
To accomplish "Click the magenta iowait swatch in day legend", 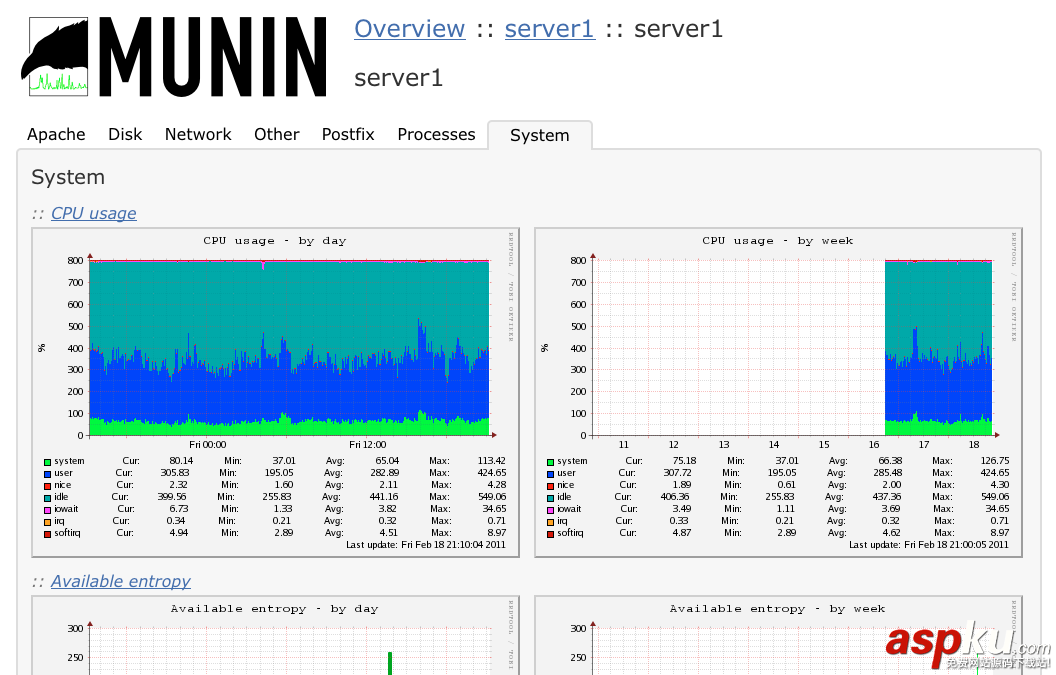I will pos(47,510).
